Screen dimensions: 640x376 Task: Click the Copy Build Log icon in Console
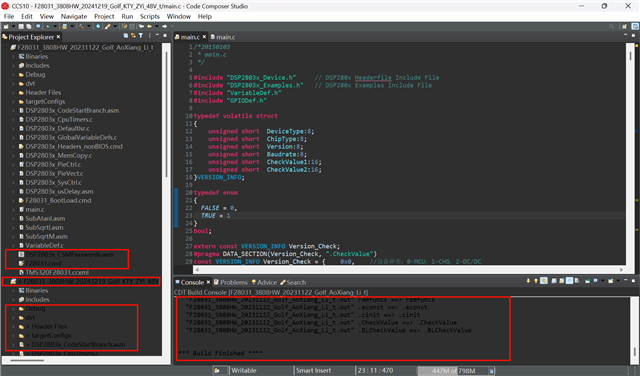[577, 281]
